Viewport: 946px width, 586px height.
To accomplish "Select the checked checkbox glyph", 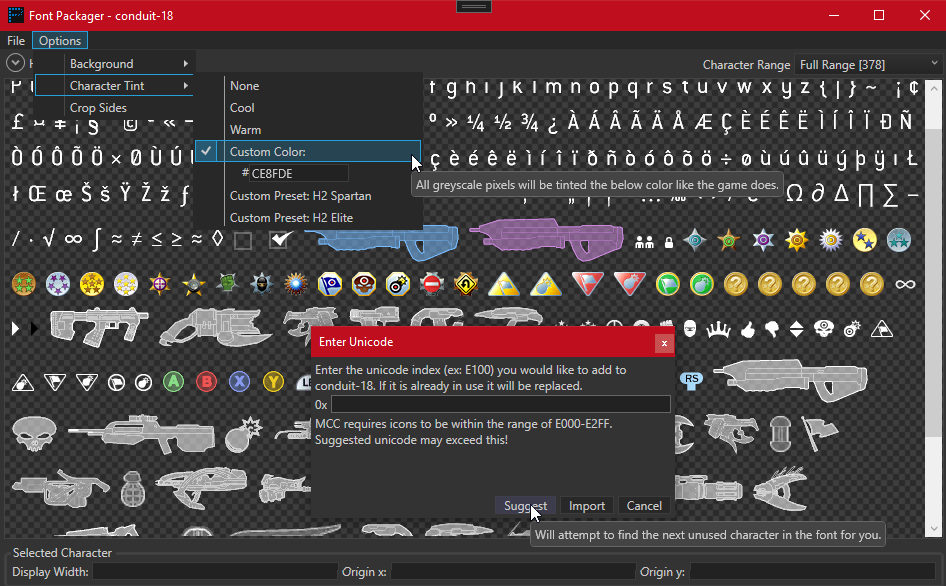I will 280,240.
